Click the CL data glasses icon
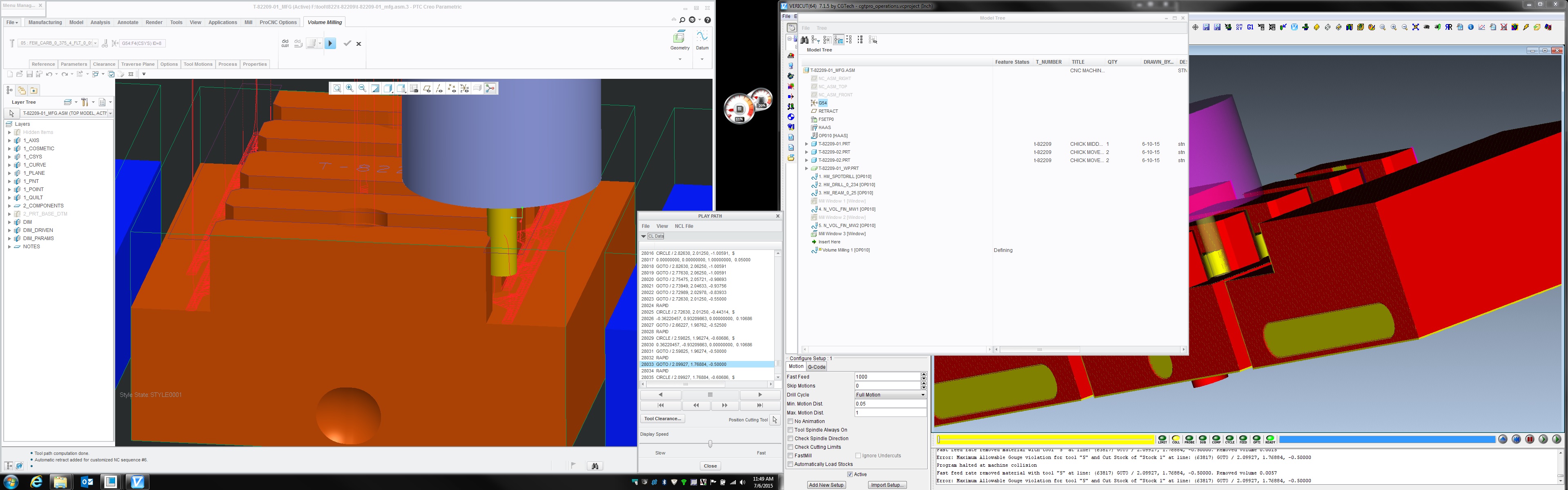The width and height of the screenshot is (1568, 490). click(x=285, y=43)
